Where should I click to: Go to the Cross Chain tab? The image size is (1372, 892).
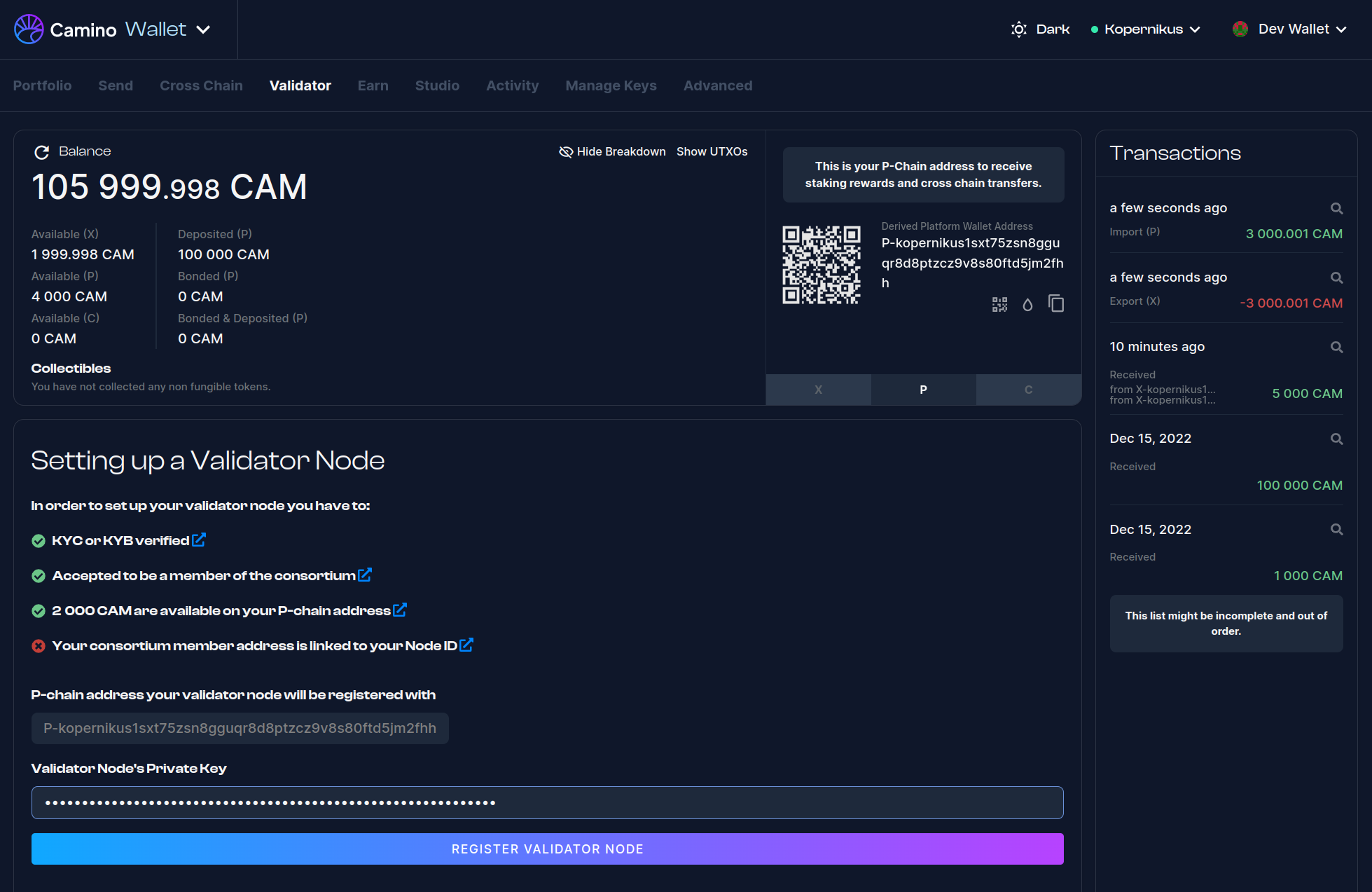click(x=201, y=85)
